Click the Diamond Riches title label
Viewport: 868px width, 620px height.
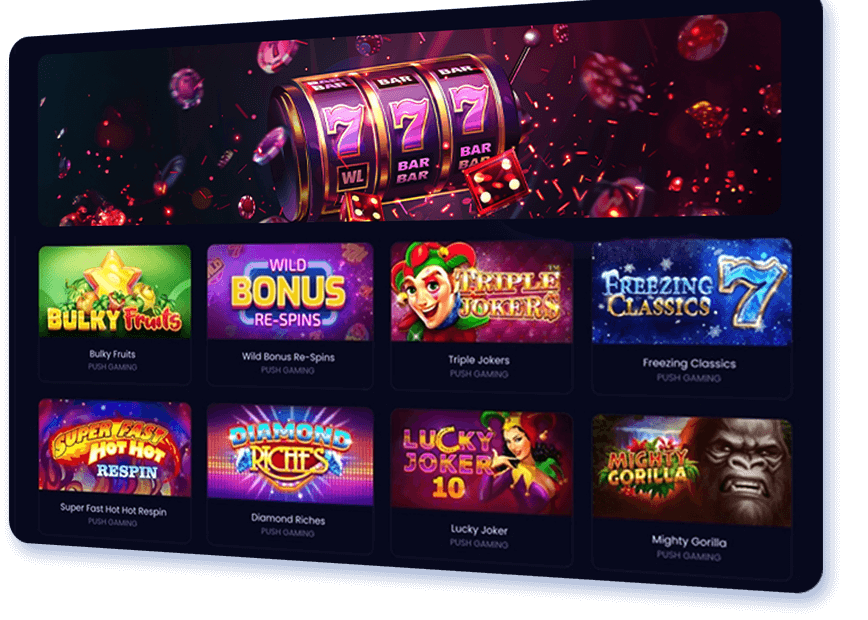288,519
